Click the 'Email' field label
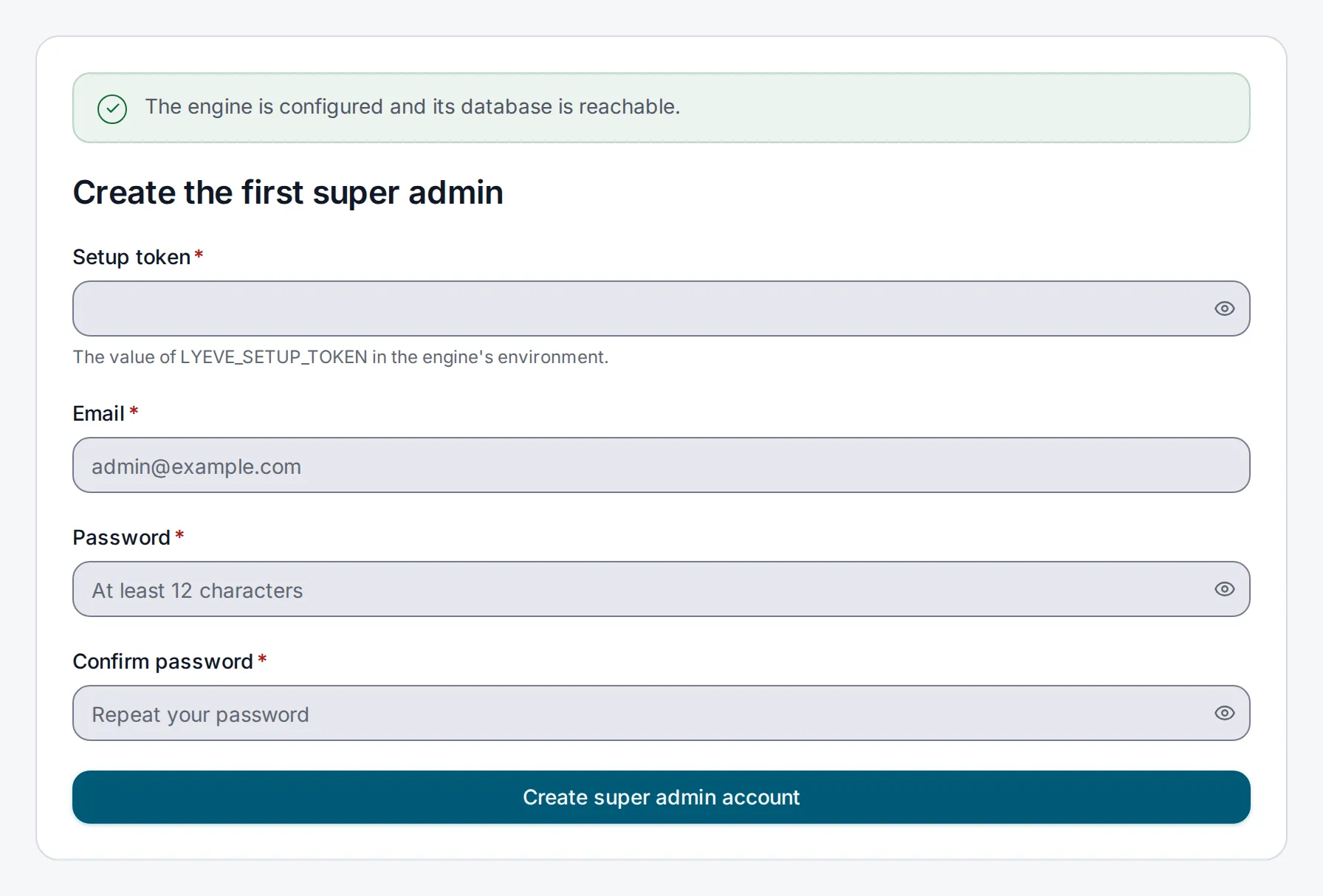Viewport: 1323px width, 896px height. click(98, 413)
